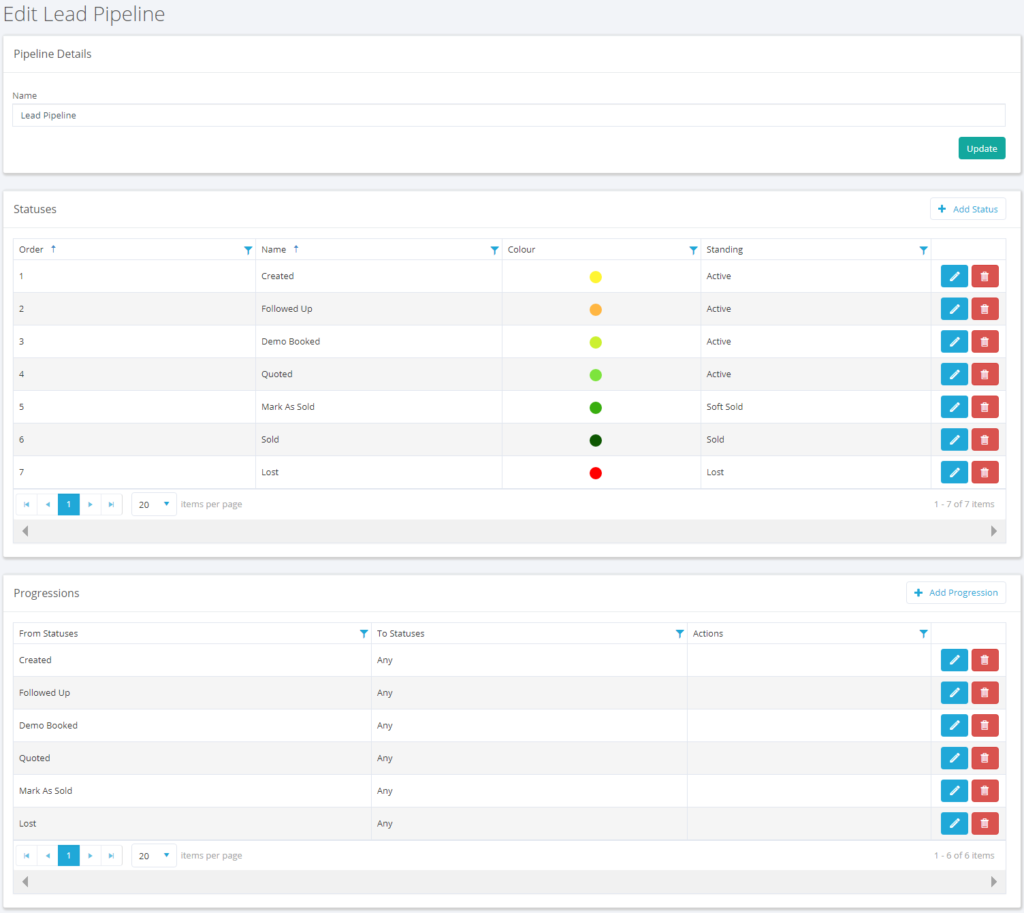This screenshot has height=913, width=1024.
Task: Delete the Demo Booked status
Action: (x=984, y=342)
